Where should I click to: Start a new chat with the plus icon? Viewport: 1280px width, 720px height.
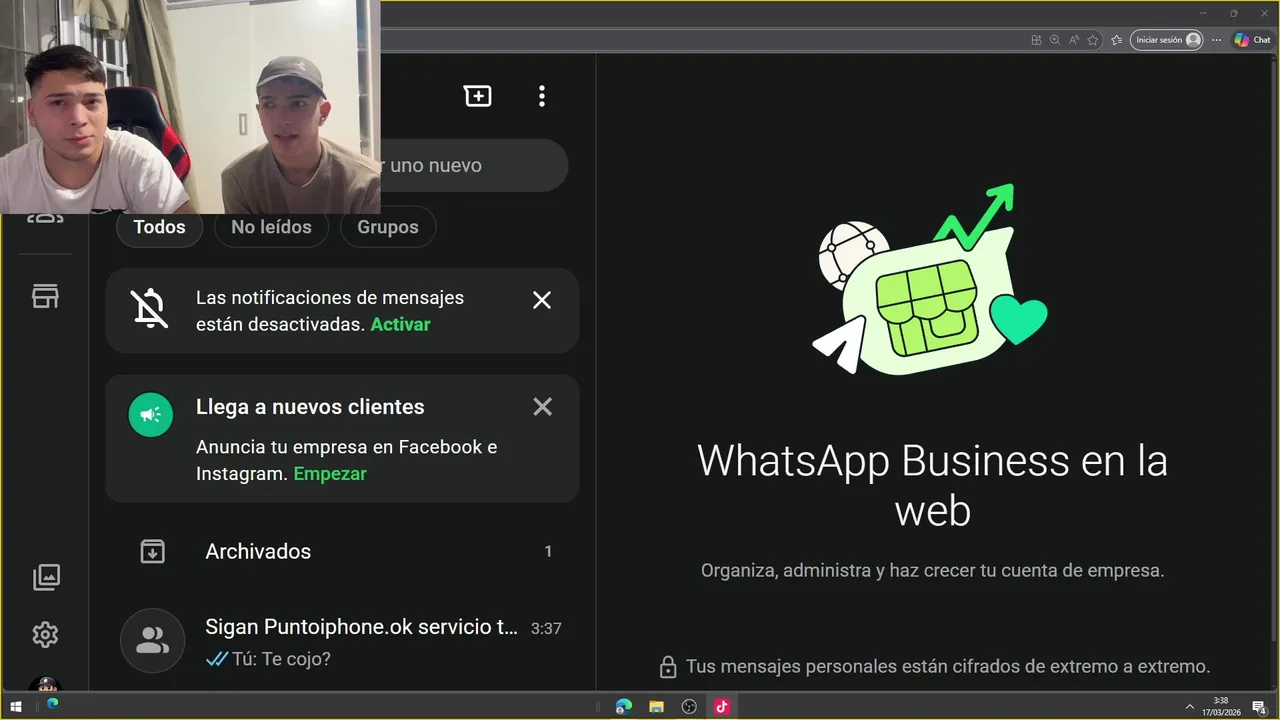click(478, 96)
